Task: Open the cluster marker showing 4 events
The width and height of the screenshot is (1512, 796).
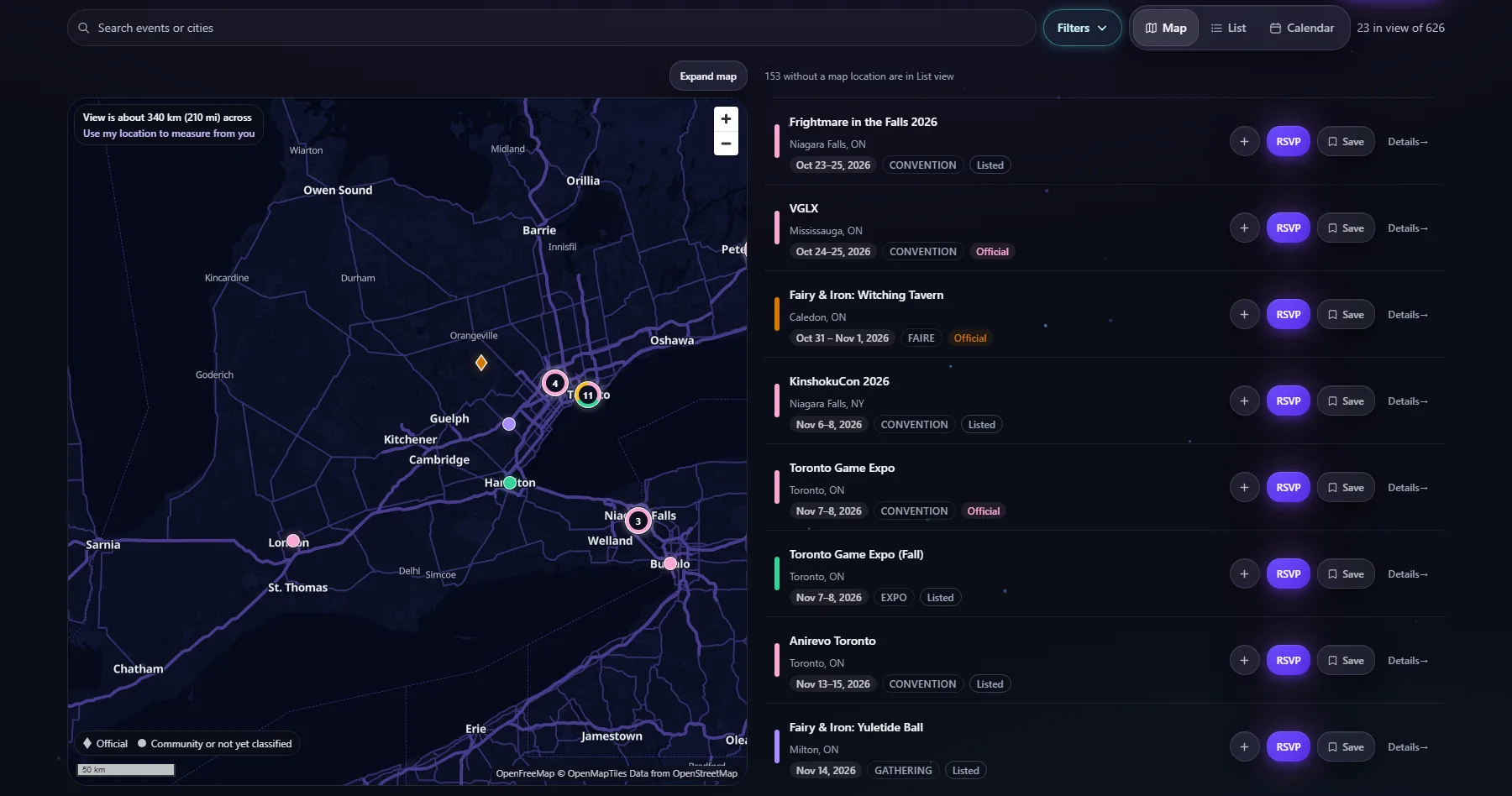Action: [554, 383]
